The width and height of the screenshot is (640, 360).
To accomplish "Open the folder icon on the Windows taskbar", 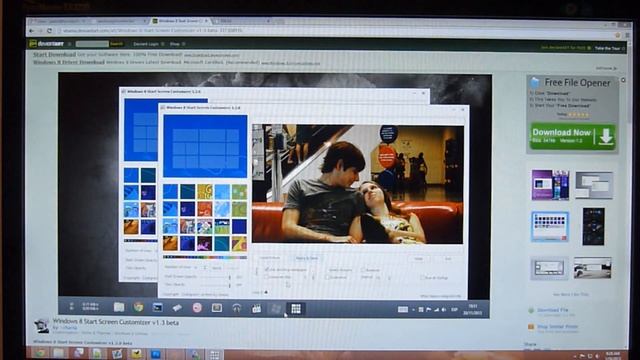I will coord(59,353).
